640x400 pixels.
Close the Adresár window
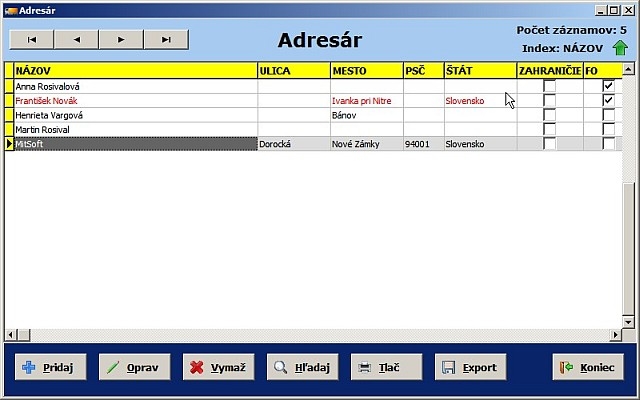(x=629, y=10)
